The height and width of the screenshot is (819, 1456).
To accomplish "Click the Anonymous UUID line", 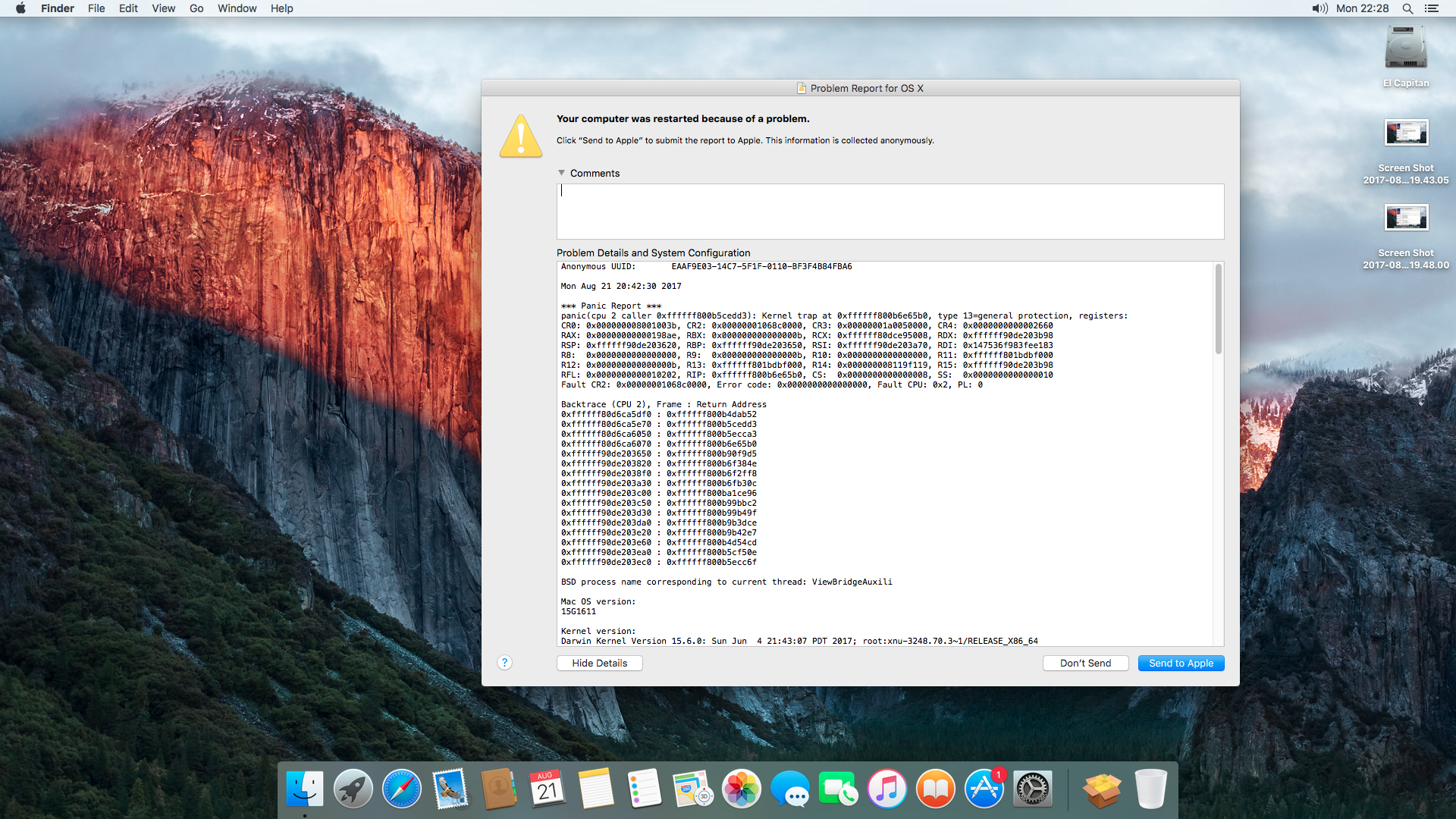I will click(706, 266).
